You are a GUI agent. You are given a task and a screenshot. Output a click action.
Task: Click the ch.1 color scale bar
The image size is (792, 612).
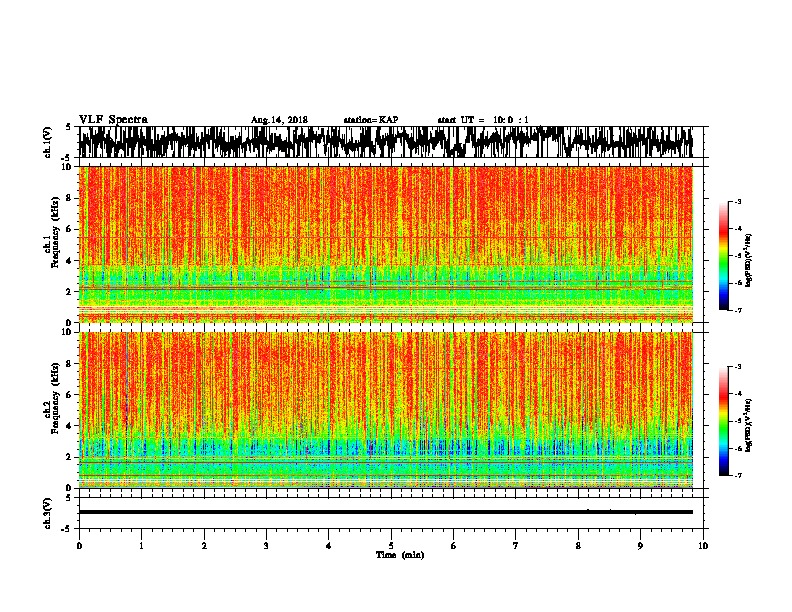pos(723,256)
